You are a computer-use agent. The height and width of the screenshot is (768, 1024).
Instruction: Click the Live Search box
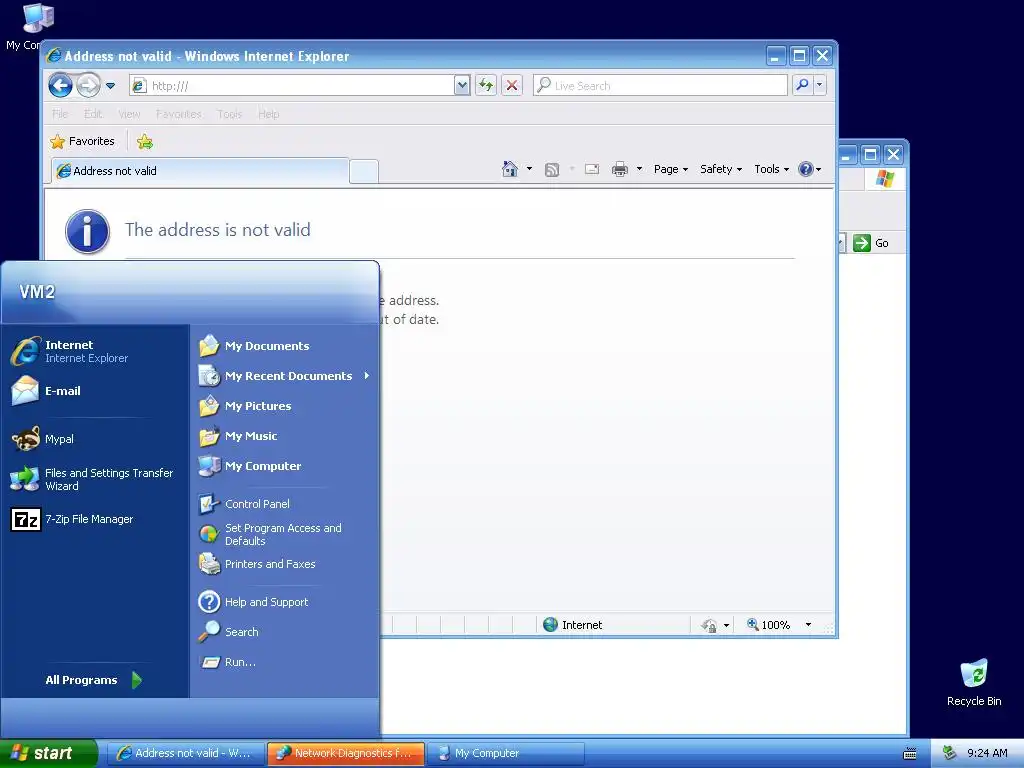point(660,86)
